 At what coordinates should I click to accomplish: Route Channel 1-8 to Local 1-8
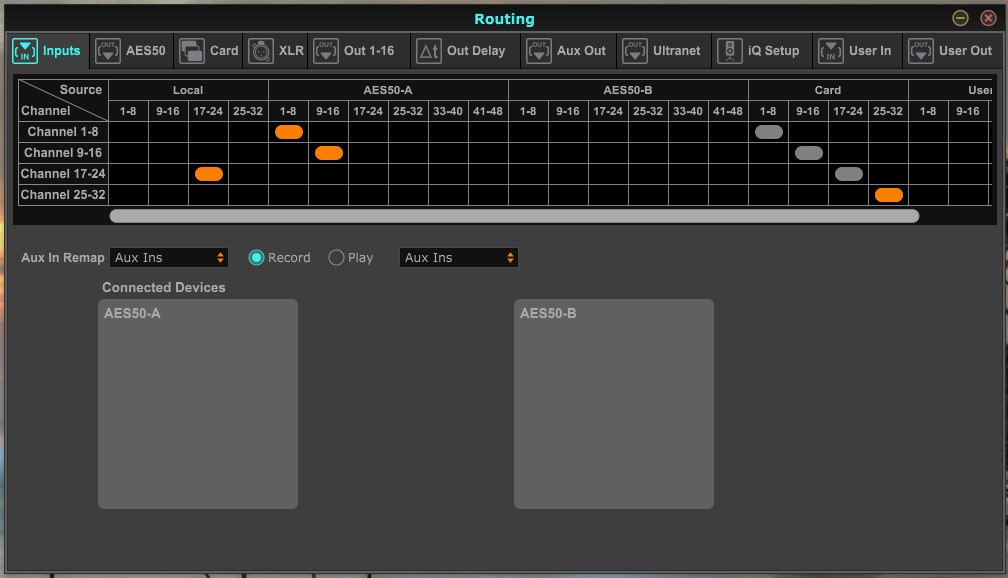(129, 132)
